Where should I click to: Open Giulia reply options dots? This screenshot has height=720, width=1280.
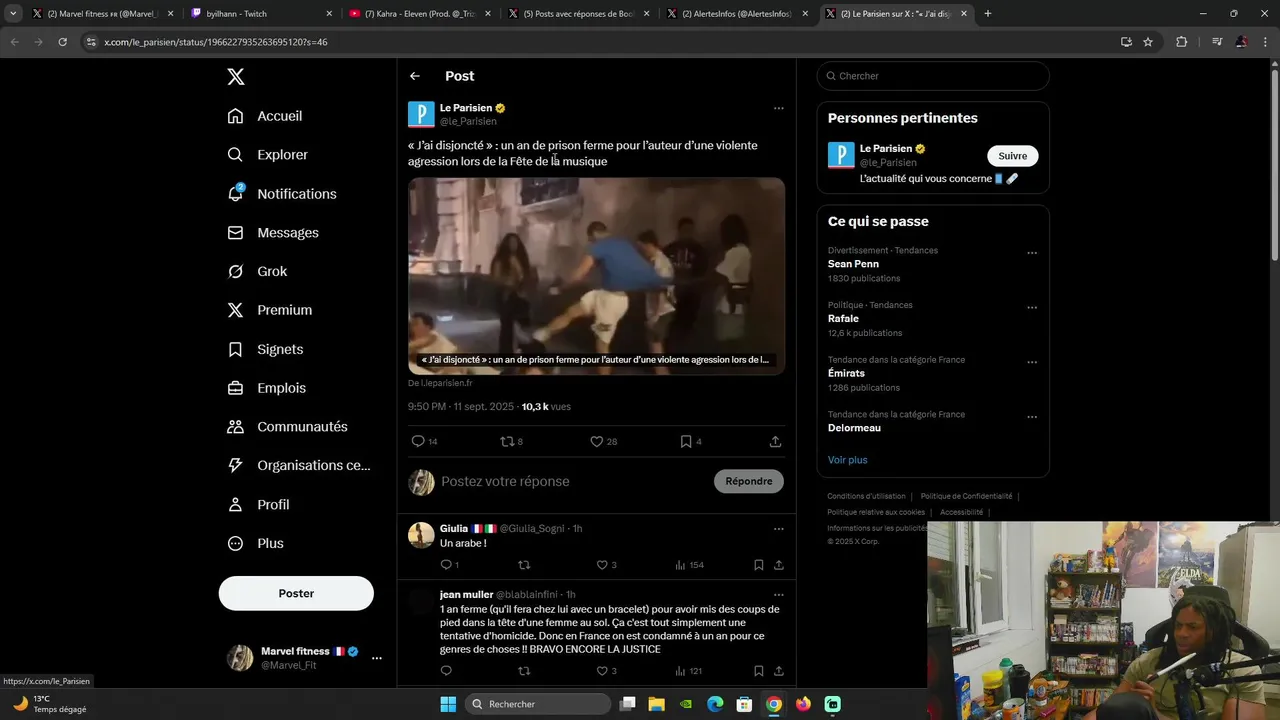(x=778, y=528)
